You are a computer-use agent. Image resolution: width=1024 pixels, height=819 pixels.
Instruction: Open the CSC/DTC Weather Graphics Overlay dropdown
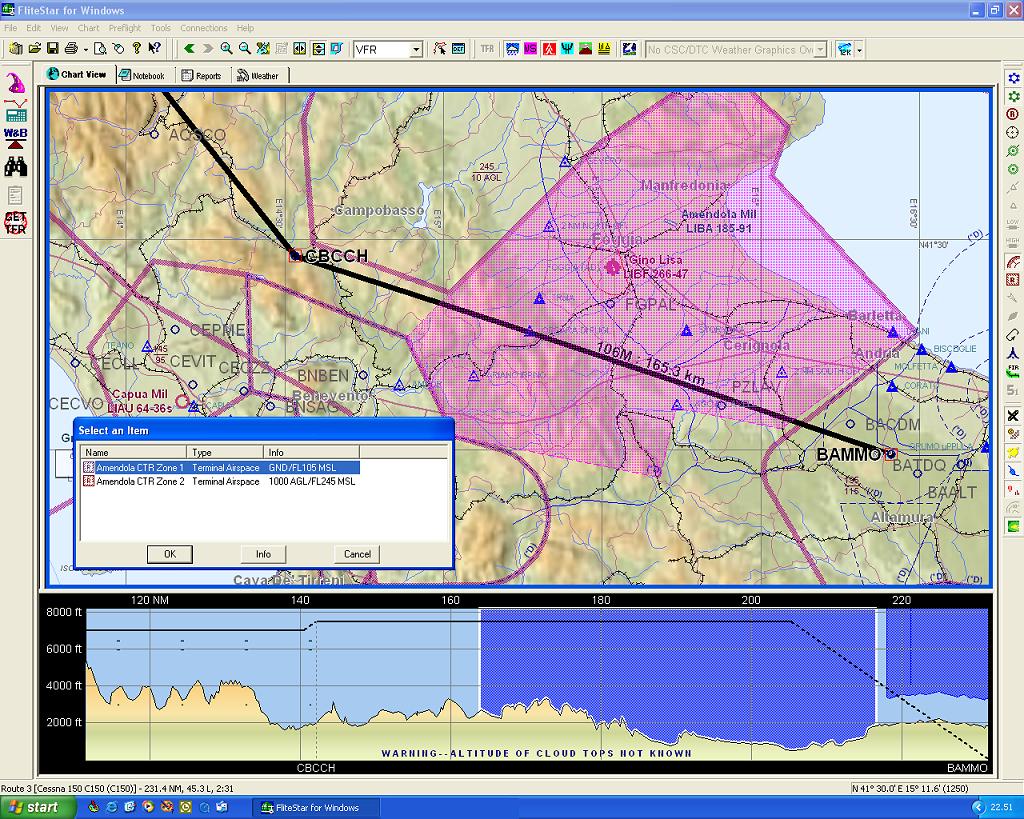click(x=821, y=50)
